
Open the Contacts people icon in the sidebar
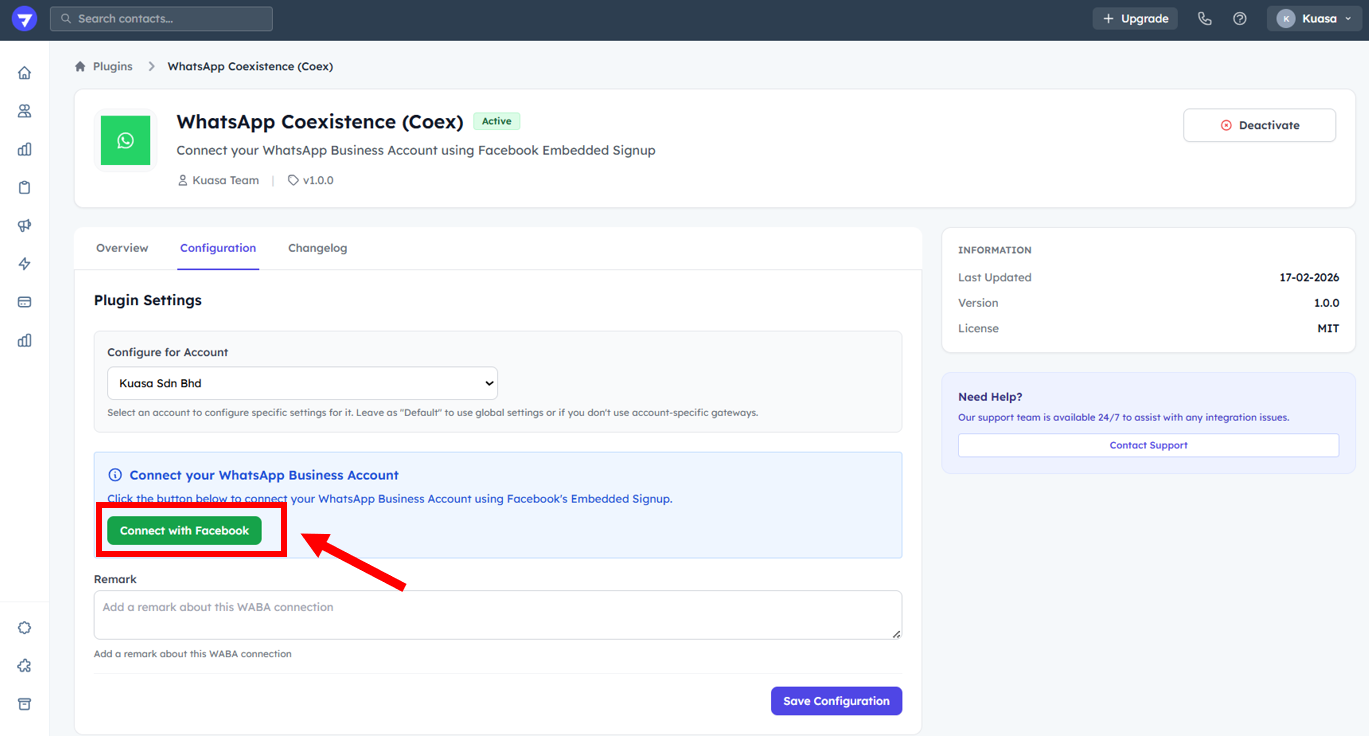(24, 111)
